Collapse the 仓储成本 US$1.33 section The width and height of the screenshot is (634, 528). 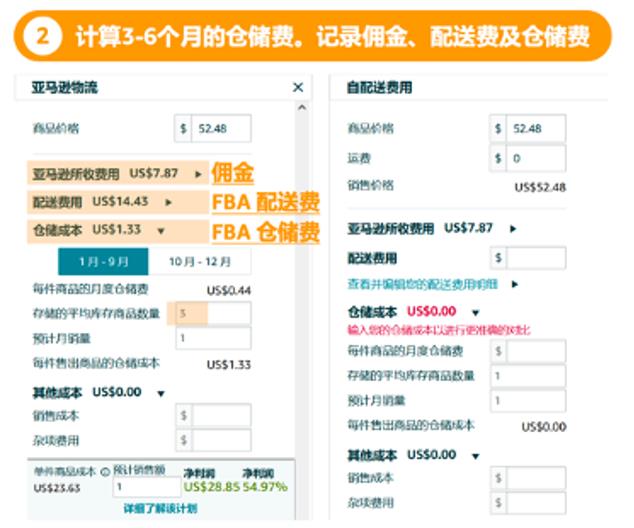click(164, 230)
